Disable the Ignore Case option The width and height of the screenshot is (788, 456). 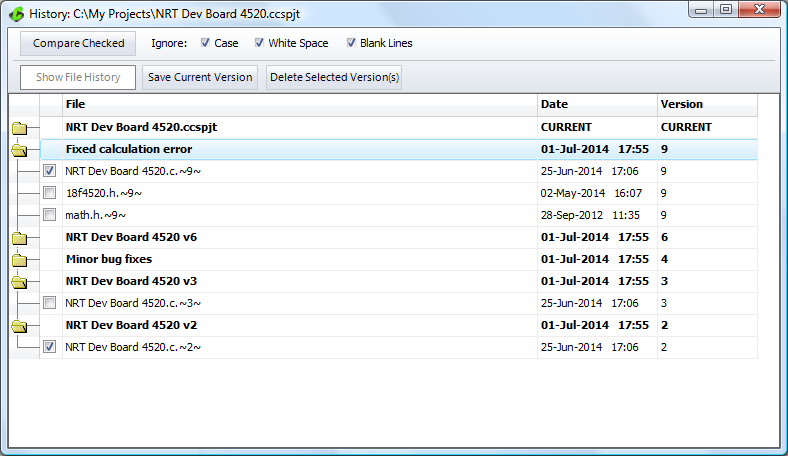(205, 43)
